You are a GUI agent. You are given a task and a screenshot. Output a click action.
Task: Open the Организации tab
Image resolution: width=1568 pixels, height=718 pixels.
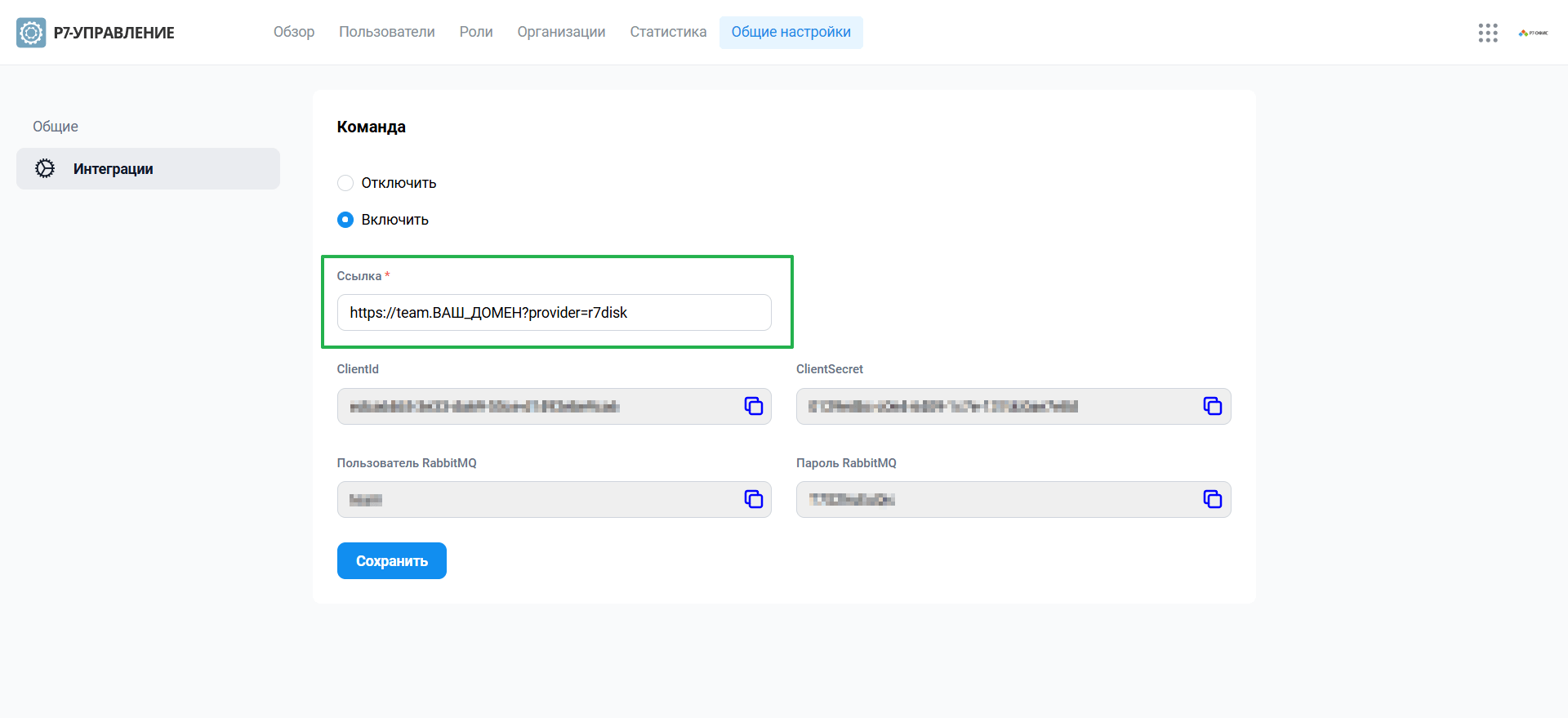561,32
